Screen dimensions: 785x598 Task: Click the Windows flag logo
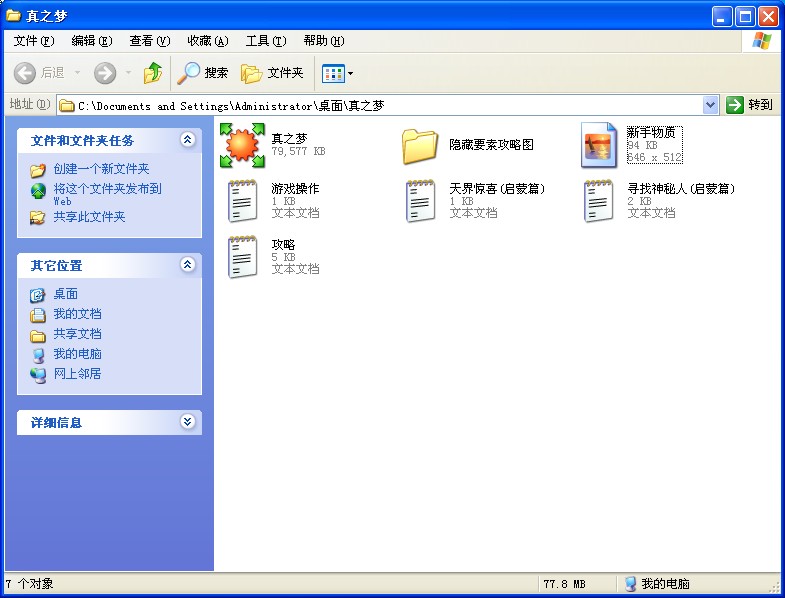coord(761,41)
